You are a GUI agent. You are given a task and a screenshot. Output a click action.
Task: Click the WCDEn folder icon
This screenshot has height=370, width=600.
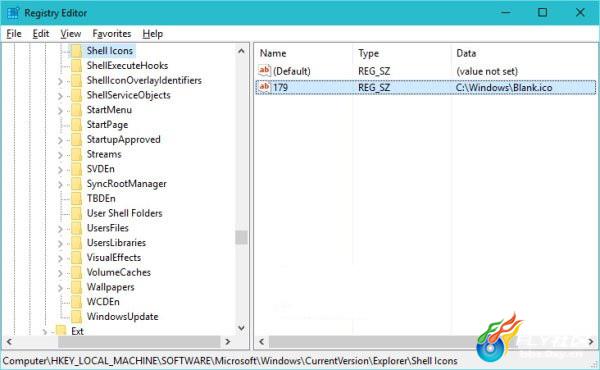pos(77,302)
